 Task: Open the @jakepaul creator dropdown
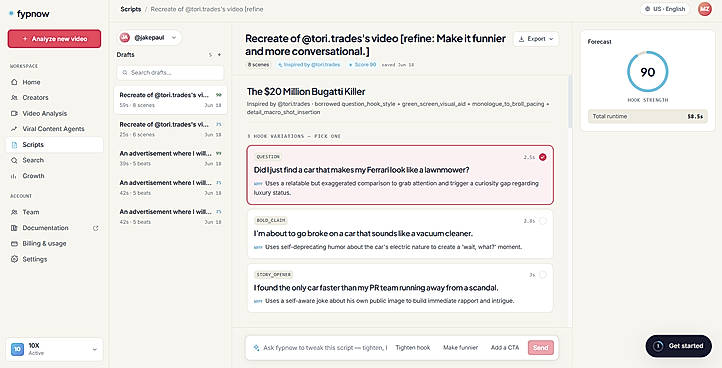[x=149, y=38]
